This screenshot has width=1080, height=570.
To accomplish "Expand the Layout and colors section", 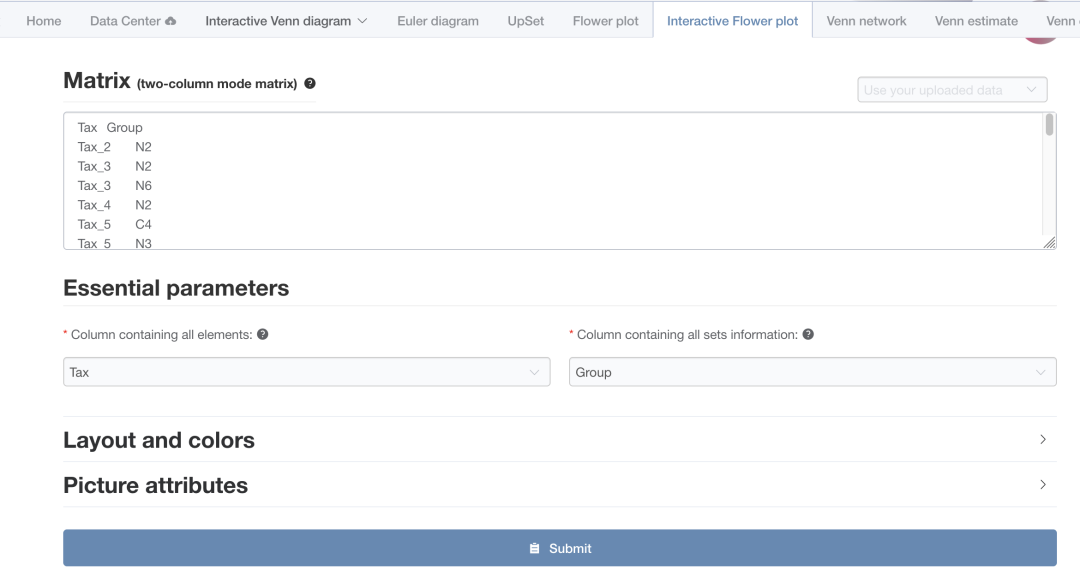I will coord(559,439).
